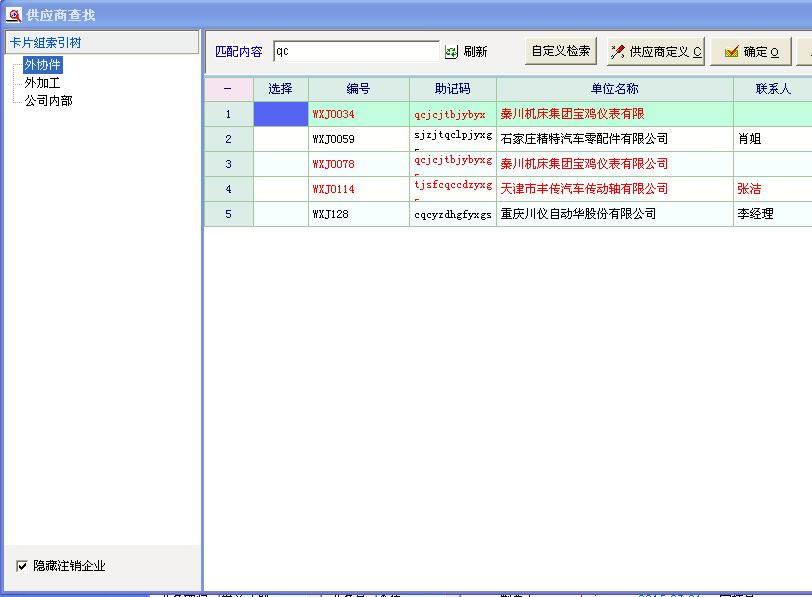Select the 外协件 tree node

click(x=42, y=65)
